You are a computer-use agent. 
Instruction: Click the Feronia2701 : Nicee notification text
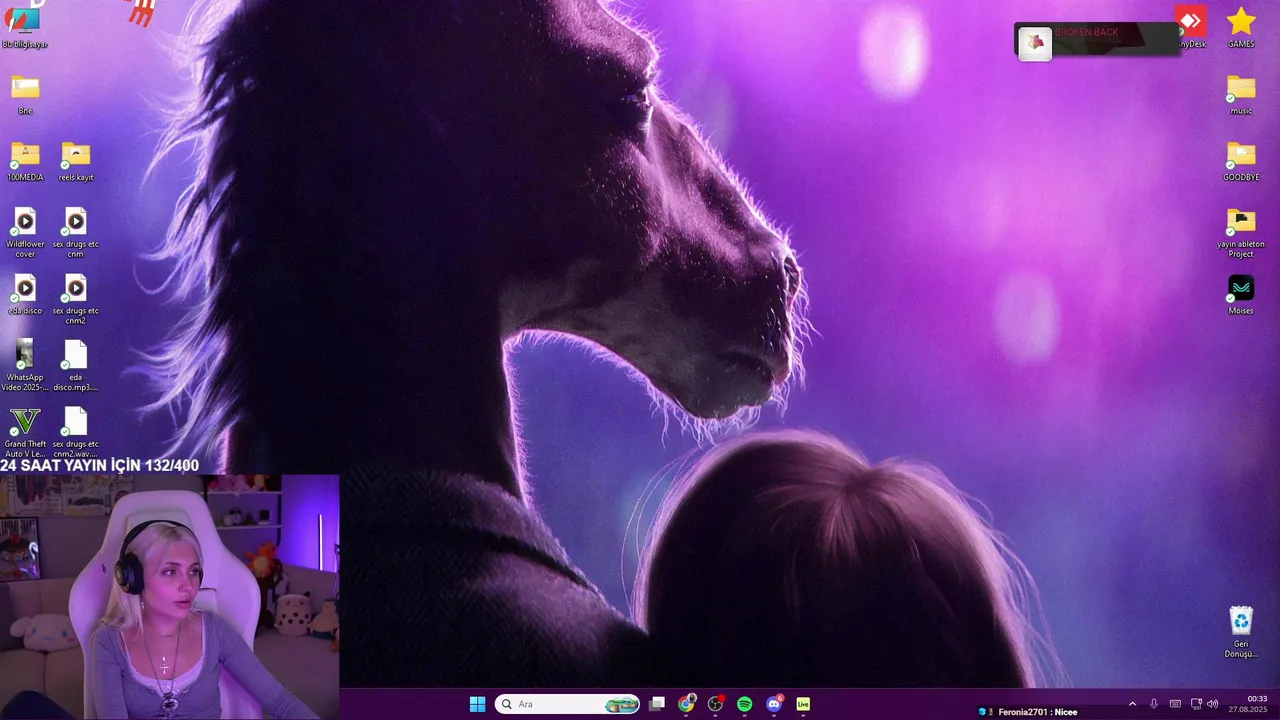1038,712
